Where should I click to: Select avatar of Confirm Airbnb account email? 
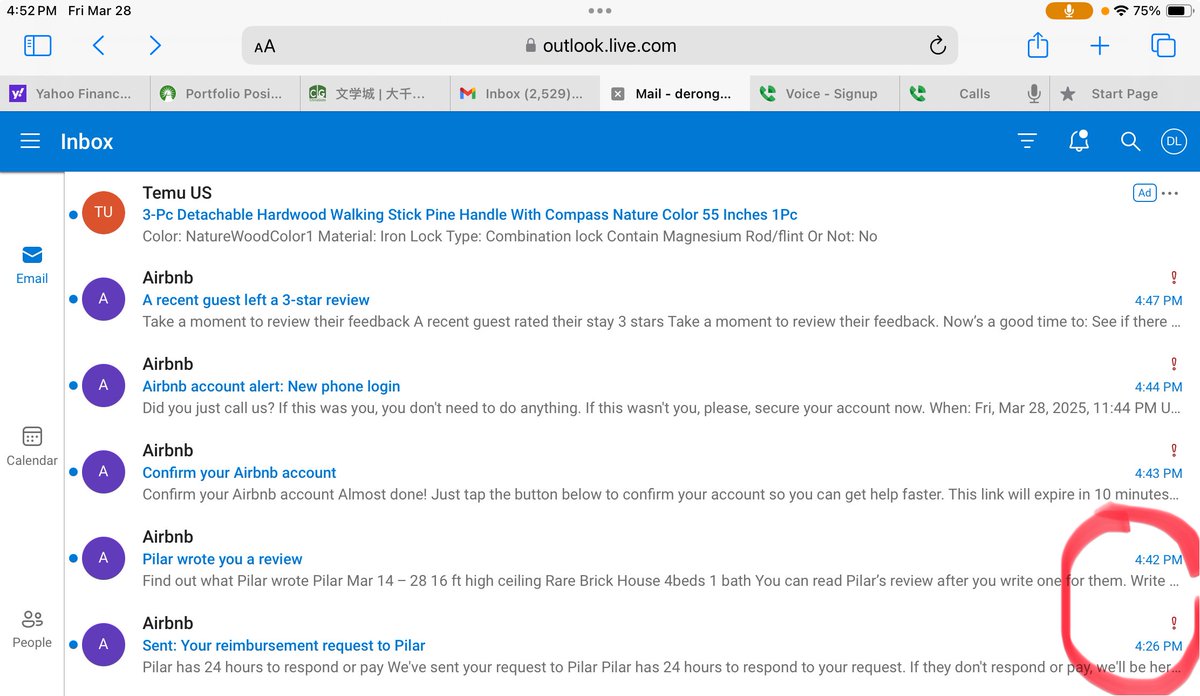click(103, 471)
